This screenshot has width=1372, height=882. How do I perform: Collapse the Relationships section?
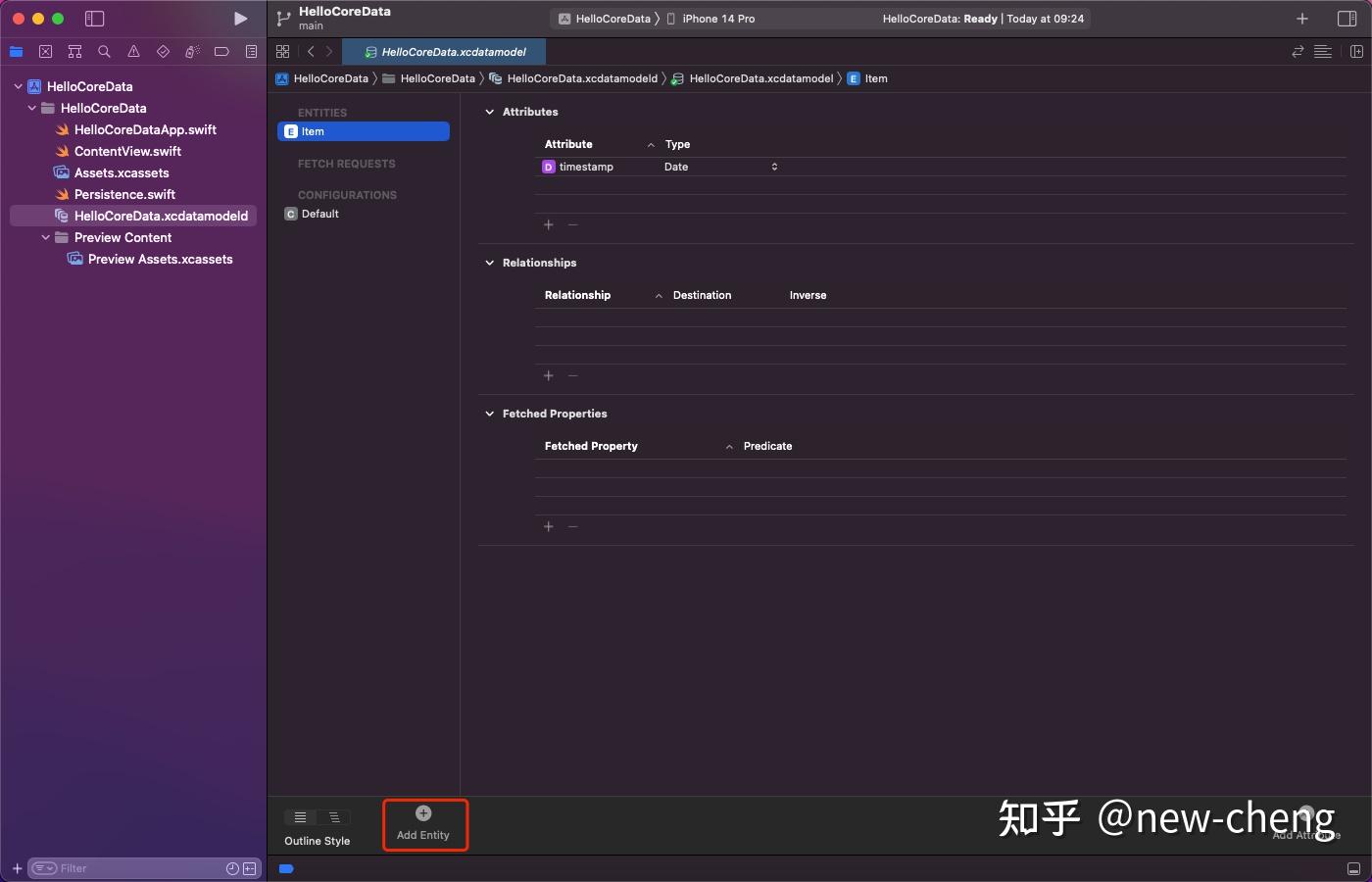[490, 263]
